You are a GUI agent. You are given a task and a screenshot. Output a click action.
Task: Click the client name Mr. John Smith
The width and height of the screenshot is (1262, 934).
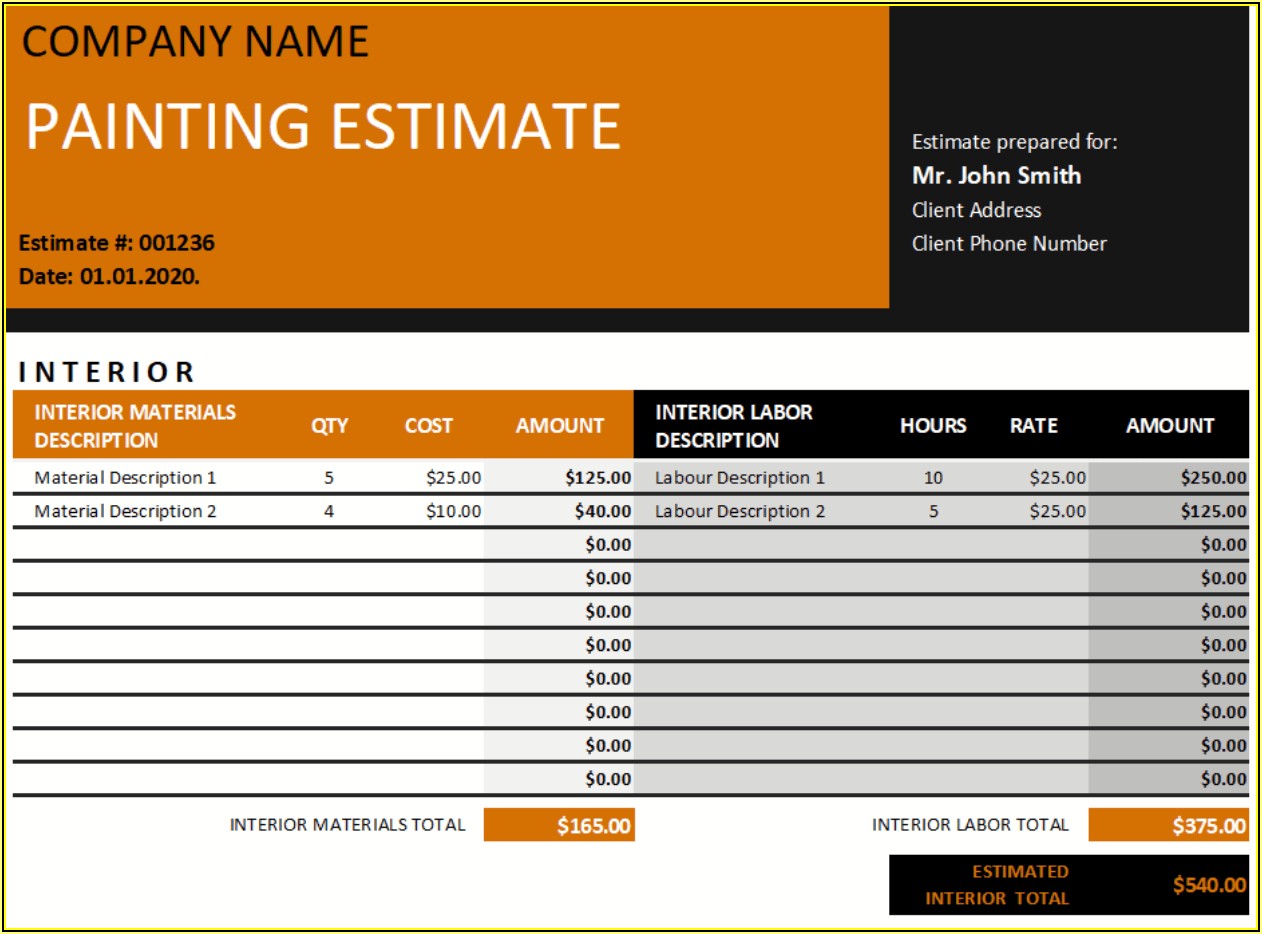point(996,176)
